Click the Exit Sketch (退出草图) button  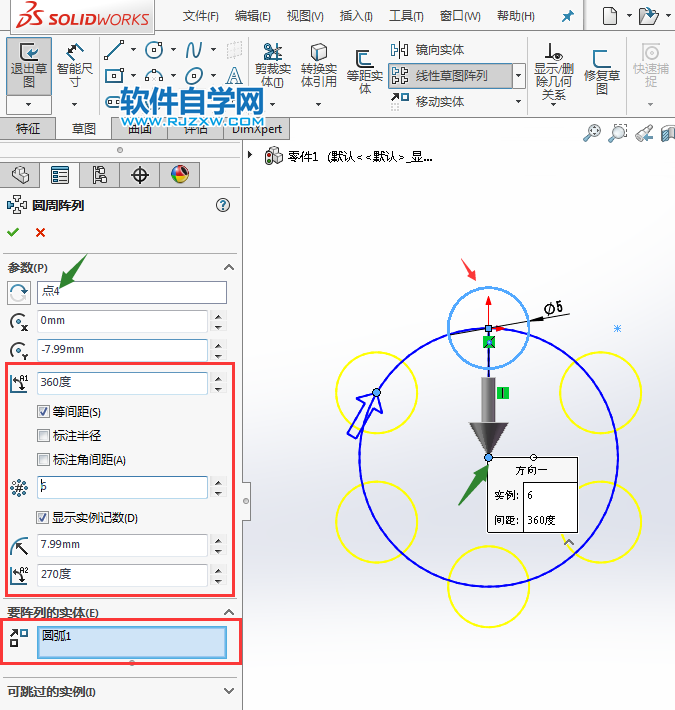coord(29,66)
